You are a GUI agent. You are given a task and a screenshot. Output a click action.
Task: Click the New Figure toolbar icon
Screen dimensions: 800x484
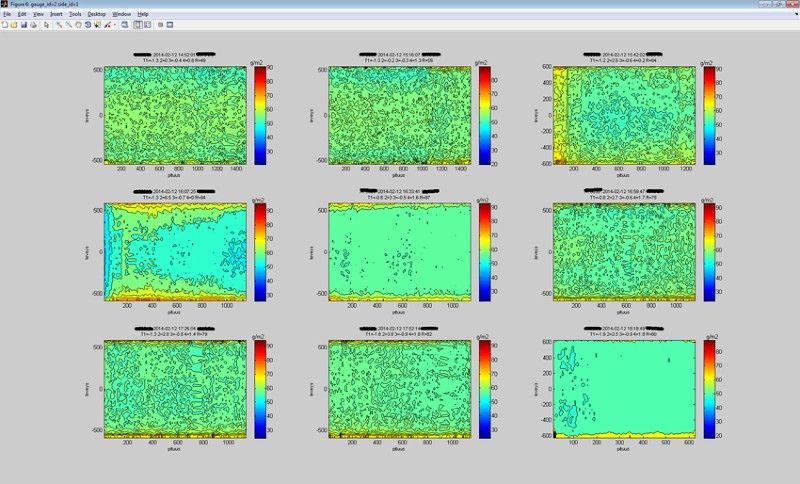tap(5, 24)
